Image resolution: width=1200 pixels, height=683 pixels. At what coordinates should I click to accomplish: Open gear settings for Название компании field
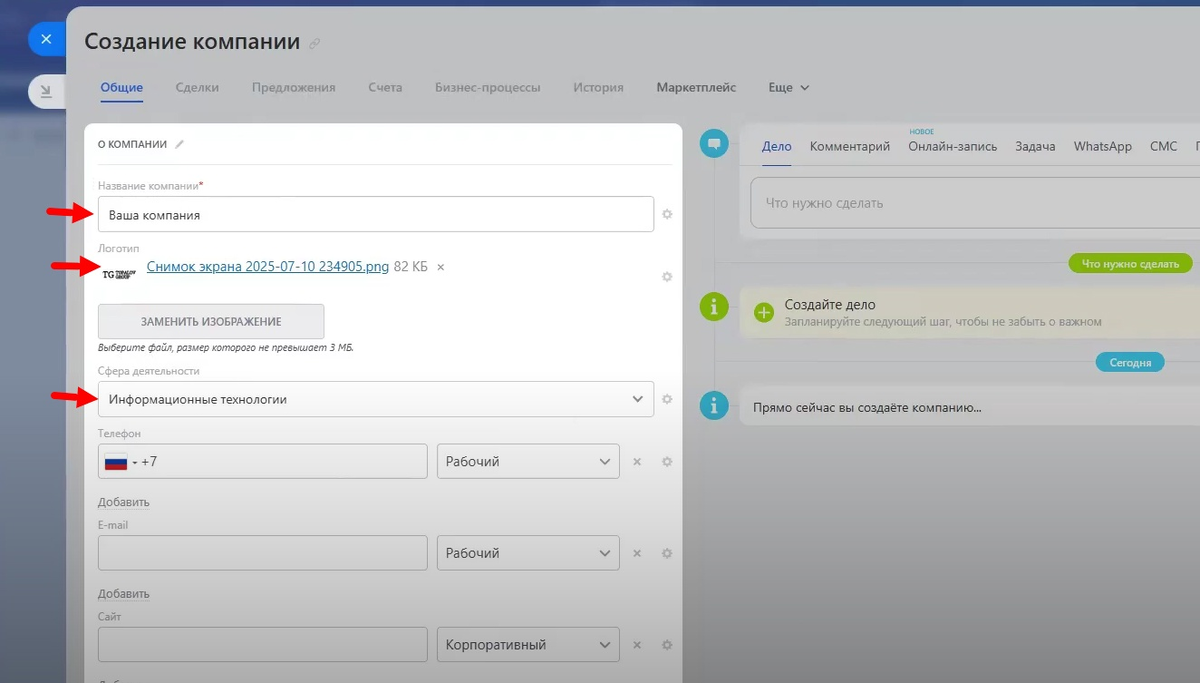tap(667, 214)
